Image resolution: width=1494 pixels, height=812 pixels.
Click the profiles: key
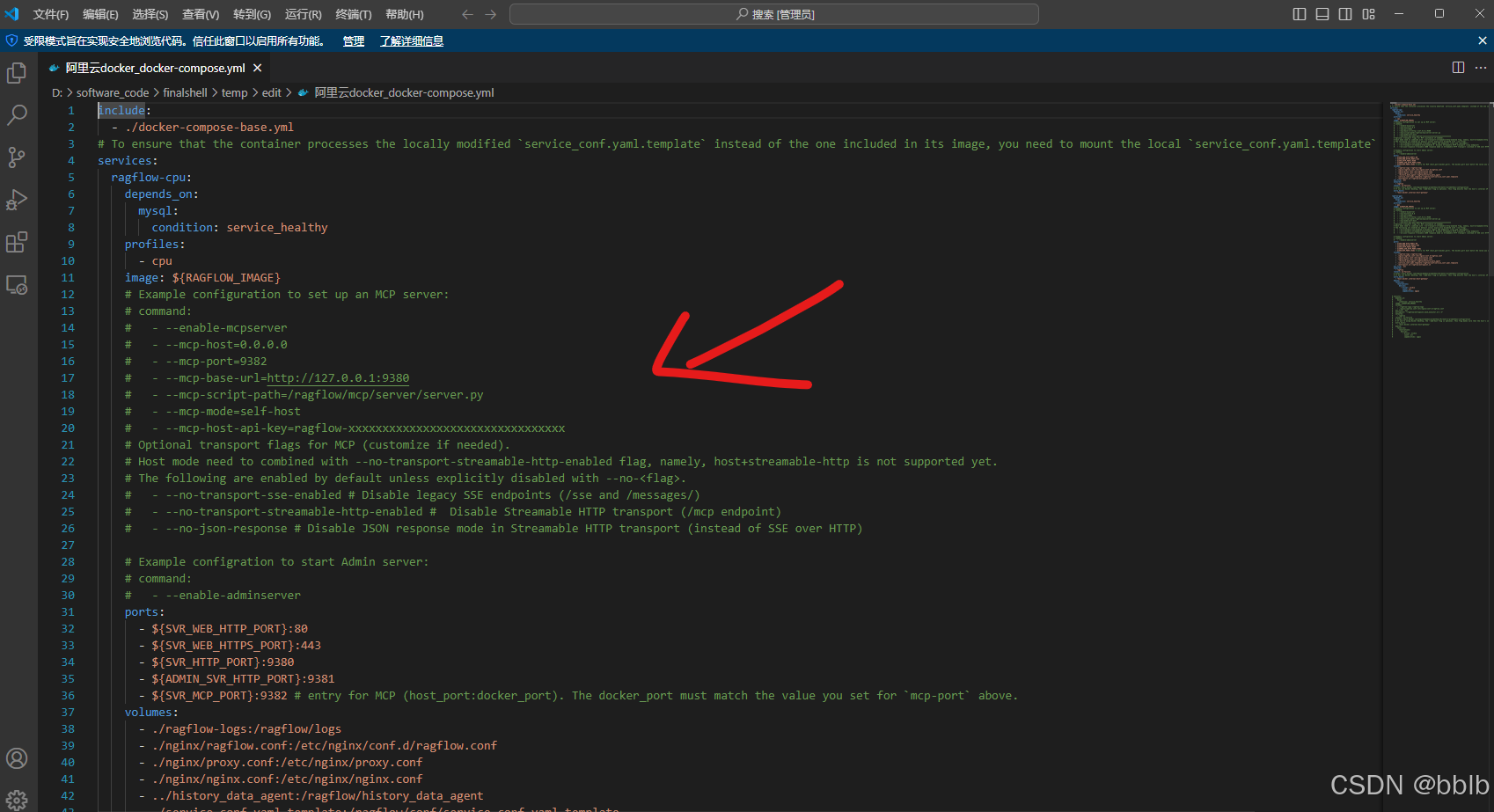(155, 245)
